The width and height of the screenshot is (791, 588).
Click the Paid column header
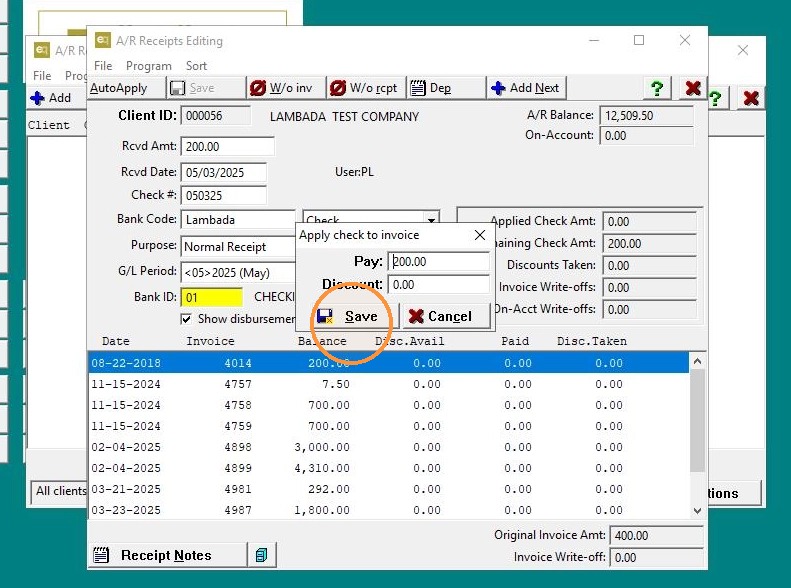click(515, 341)
